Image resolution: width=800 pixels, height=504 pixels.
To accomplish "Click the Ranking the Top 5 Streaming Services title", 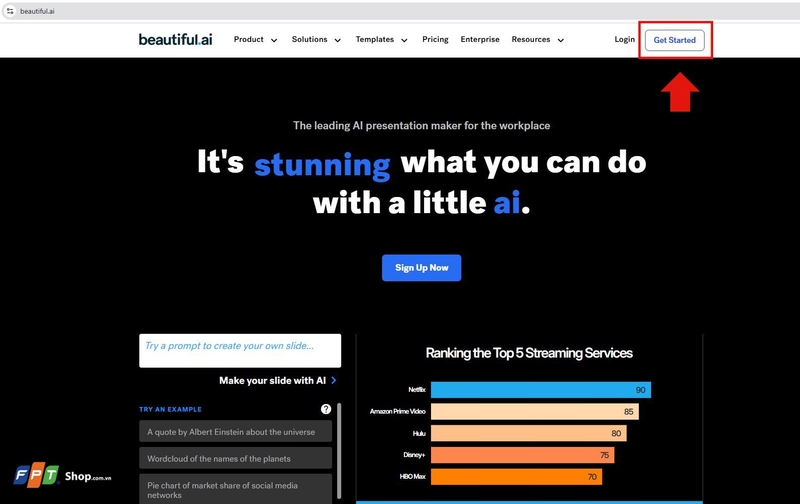I will pyautogui.click(x=529, y=353).
